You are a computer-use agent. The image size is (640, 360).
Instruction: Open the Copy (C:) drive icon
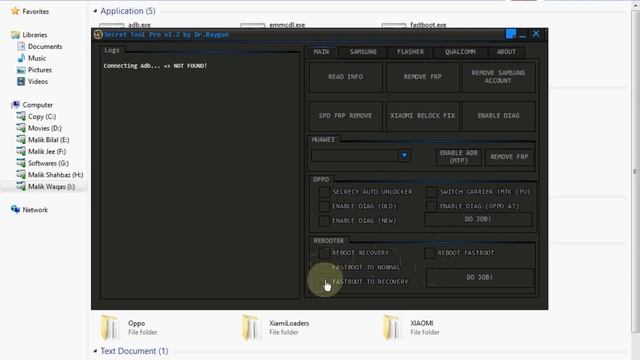(x=21, y=116)
